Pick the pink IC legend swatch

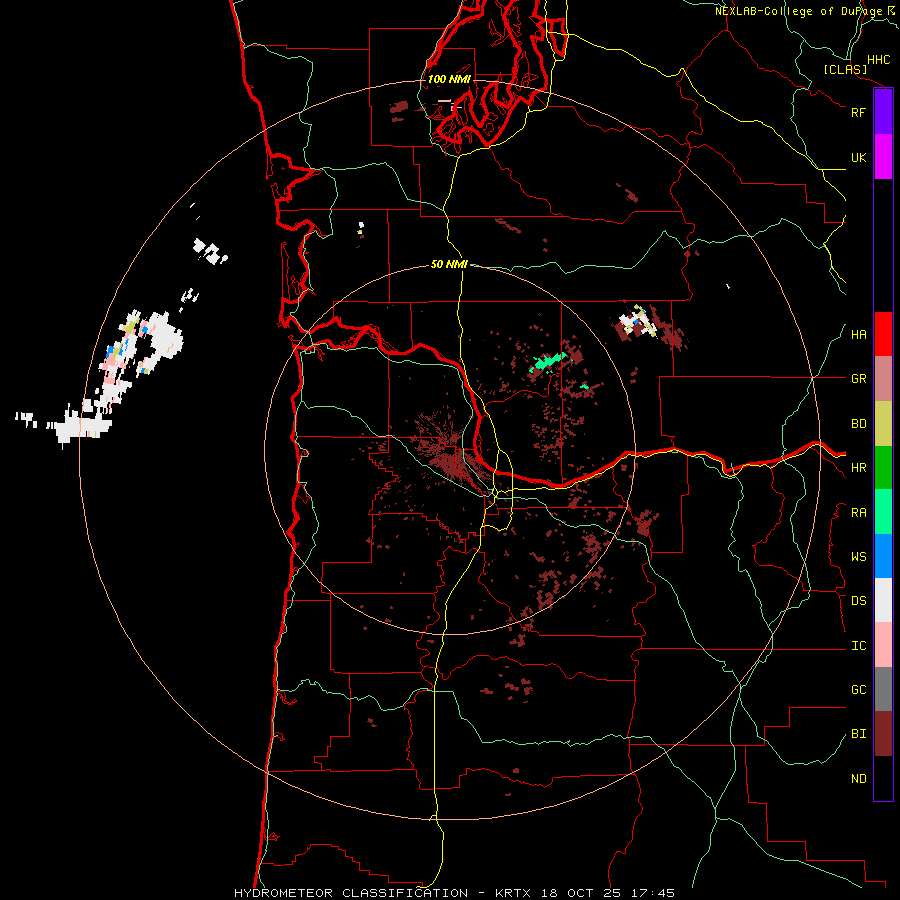pyautogui.click(x=883, y=645)
